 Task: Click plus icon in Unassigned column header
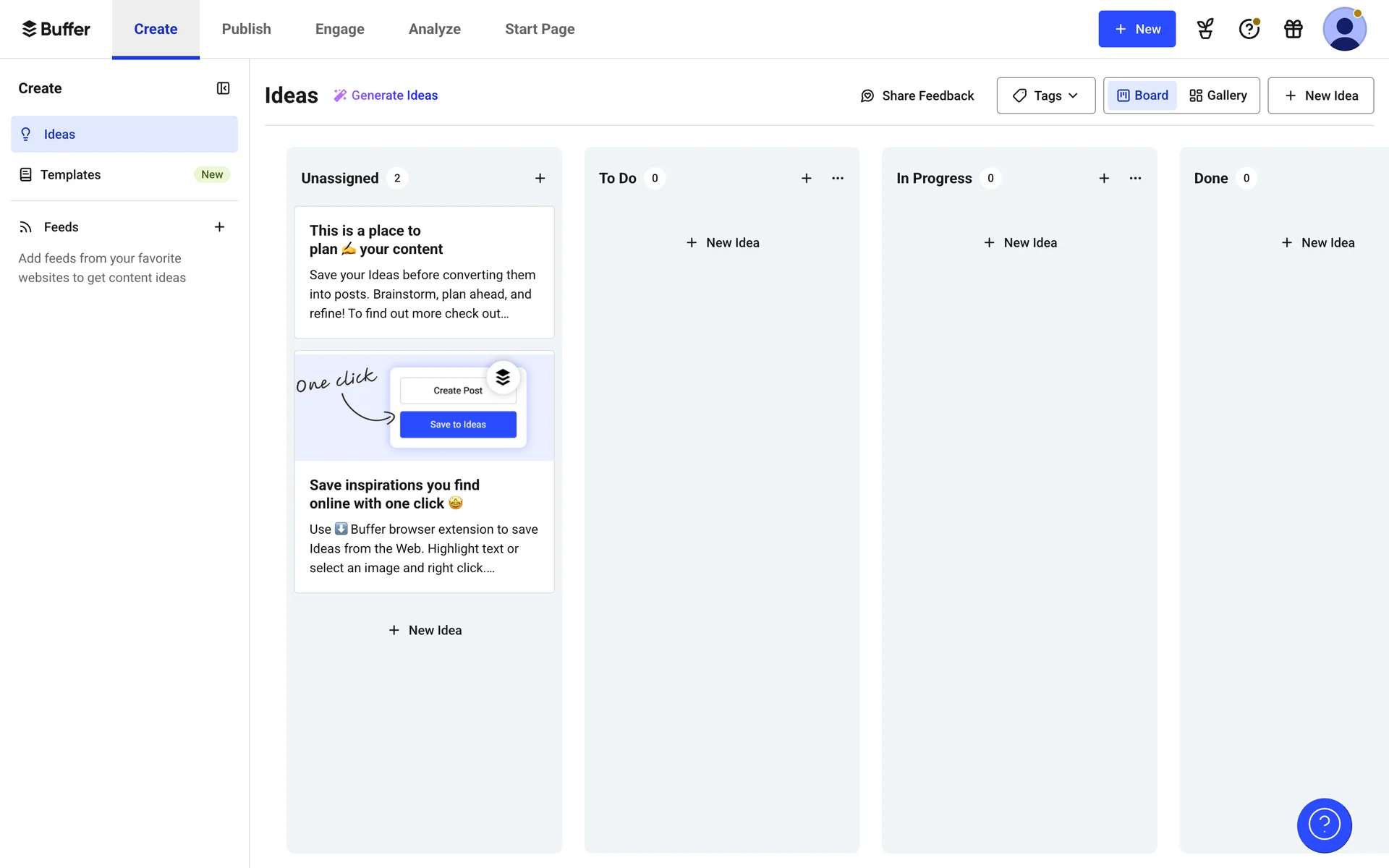[540, 178]
